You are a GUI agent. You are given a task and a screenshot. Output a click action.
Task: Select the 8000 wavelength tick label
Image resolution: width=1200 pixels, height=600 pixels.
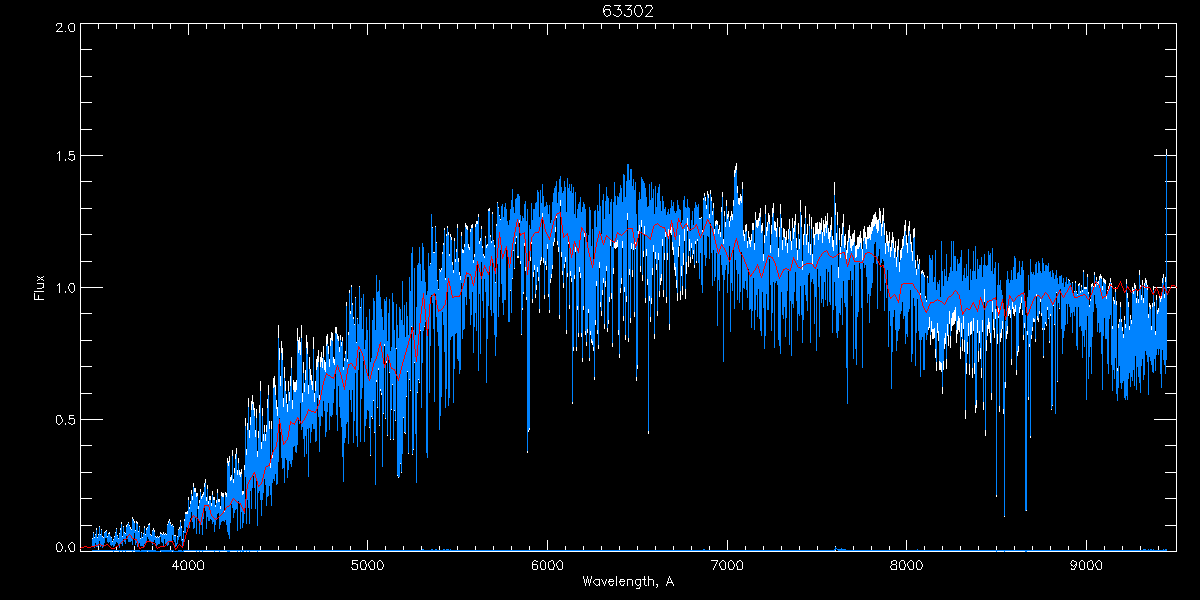pyautogui.click(x=907, y=564)
